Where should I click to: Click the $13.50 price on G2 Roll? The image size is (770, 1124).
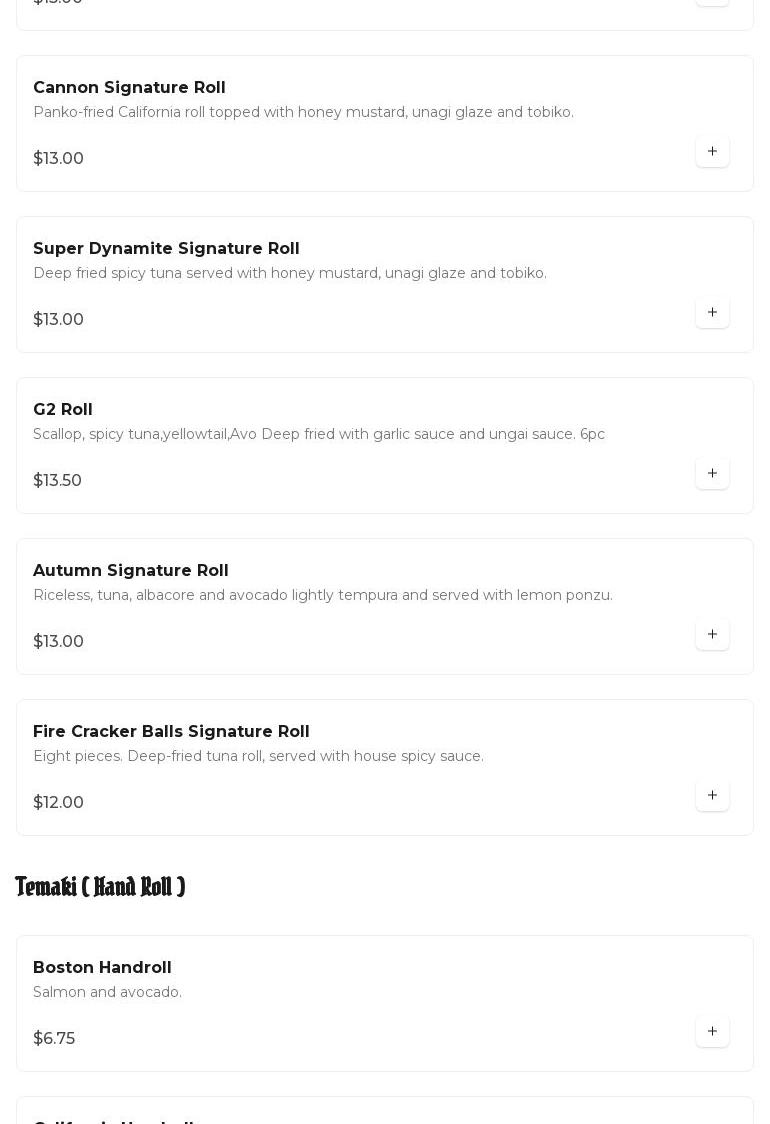(x=58, y=481)
